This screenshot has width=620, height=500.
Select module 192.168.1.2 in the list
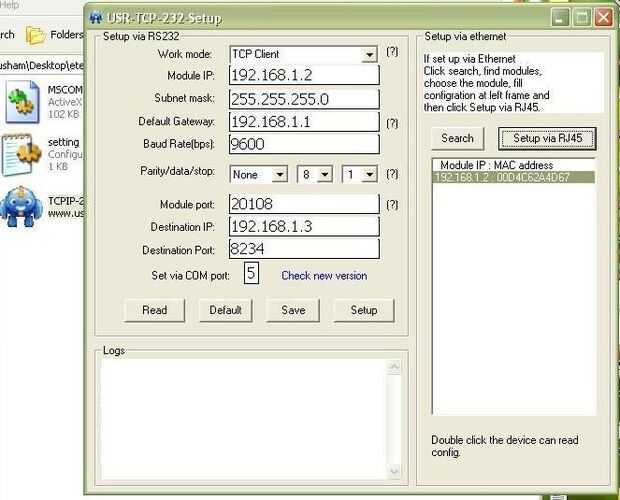514,177
